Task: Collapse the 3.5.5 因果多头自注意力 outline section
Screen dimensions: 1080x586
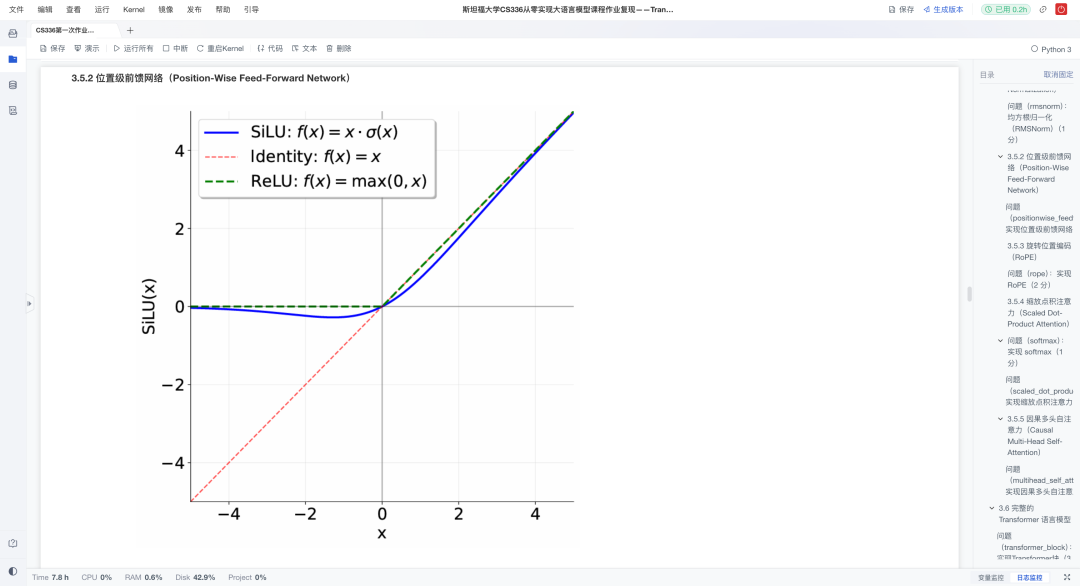Action: 1000,419
